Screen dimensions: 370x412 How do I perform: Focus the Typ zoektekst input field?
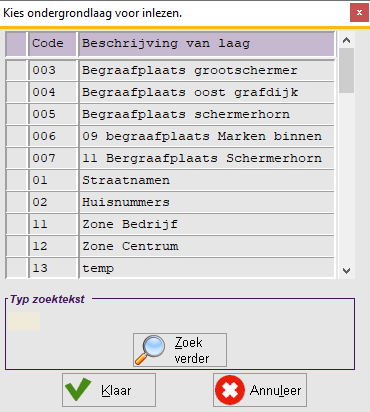point(24,321)
